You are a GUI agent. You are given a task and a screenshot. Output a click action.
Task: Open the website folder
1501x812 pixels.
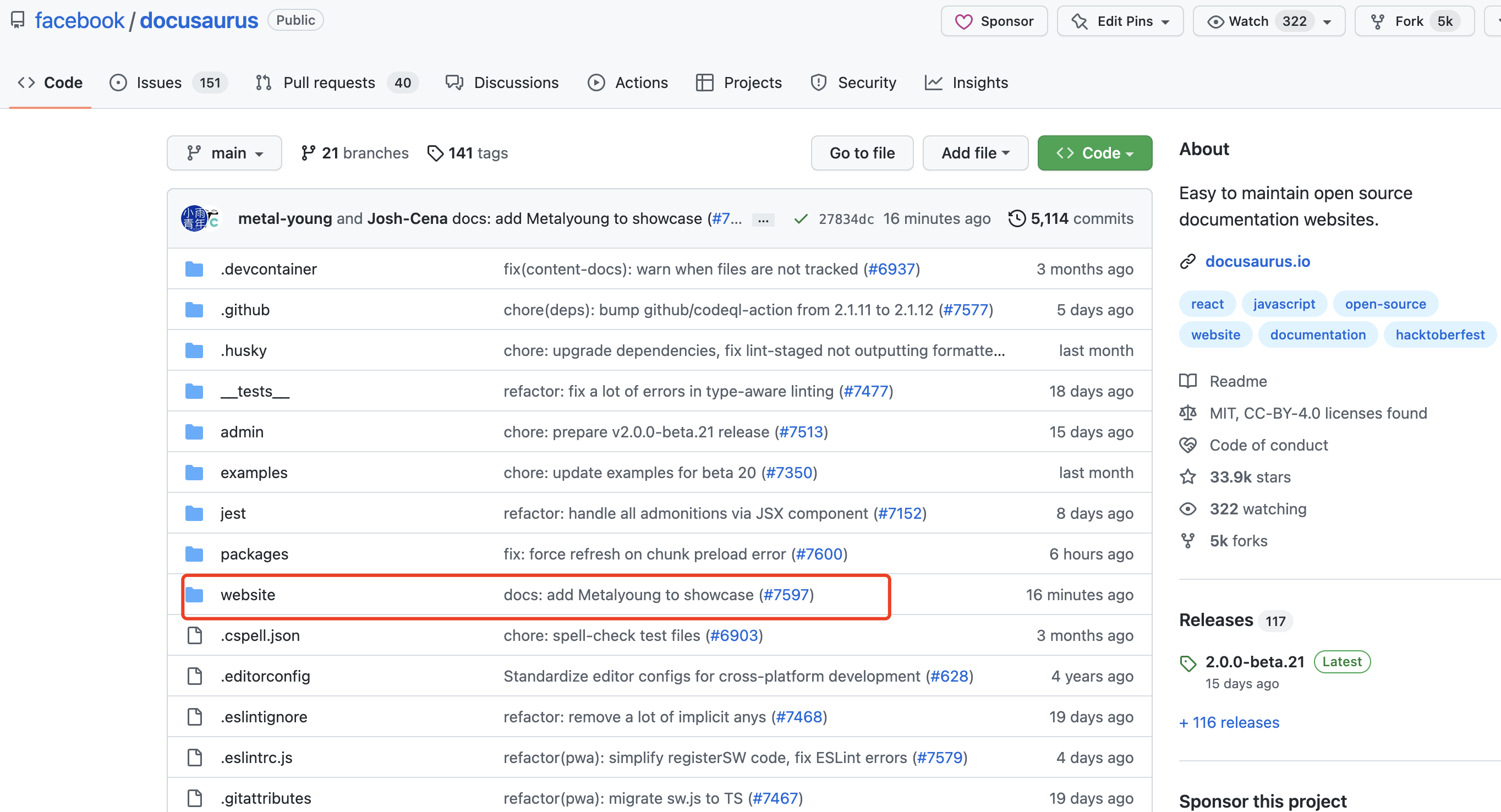point(248,595)
